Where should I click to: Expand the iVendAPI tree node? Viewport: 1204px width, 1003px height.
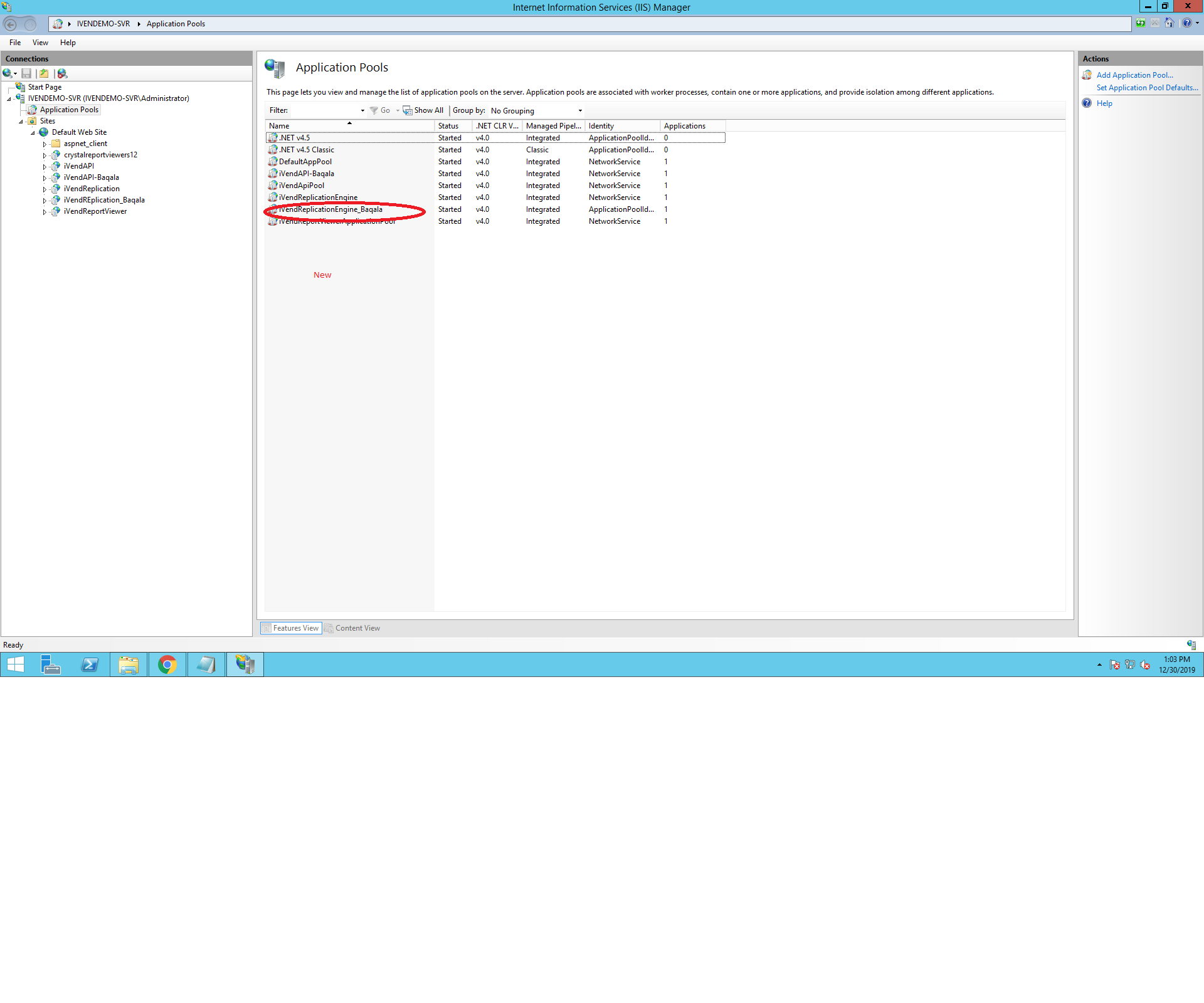[45, 167]
